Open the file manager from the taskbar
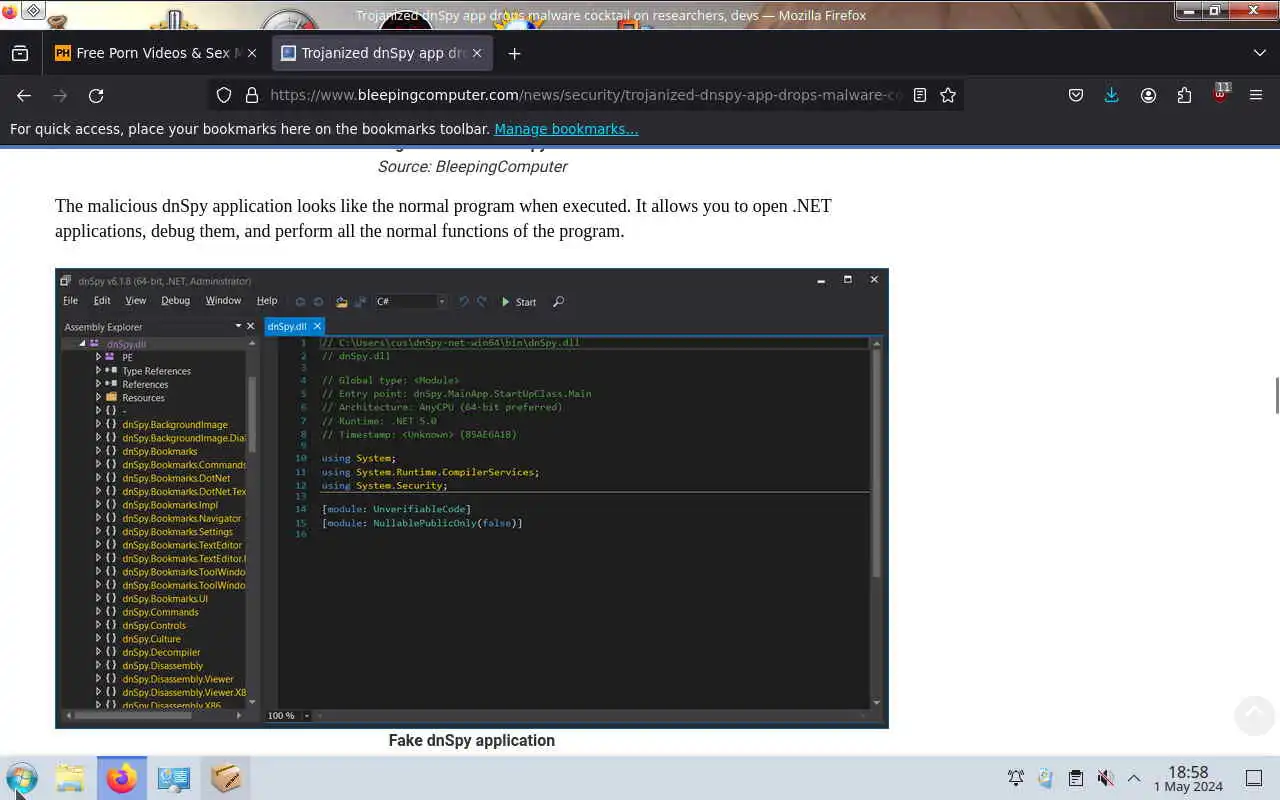The image size is (1280, 800). pos(70,778)
